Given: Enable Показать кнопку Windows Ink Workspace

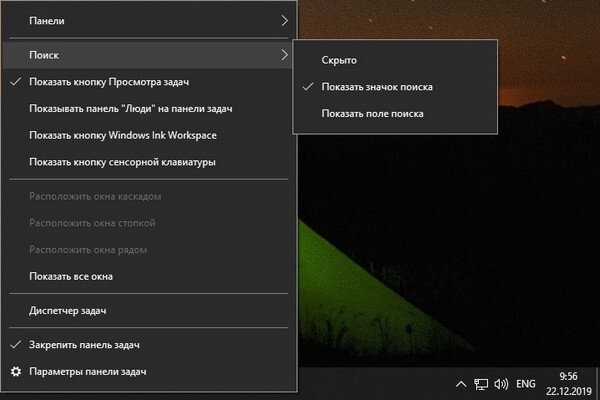Looking at the screenshot, I should click(149, 136).
